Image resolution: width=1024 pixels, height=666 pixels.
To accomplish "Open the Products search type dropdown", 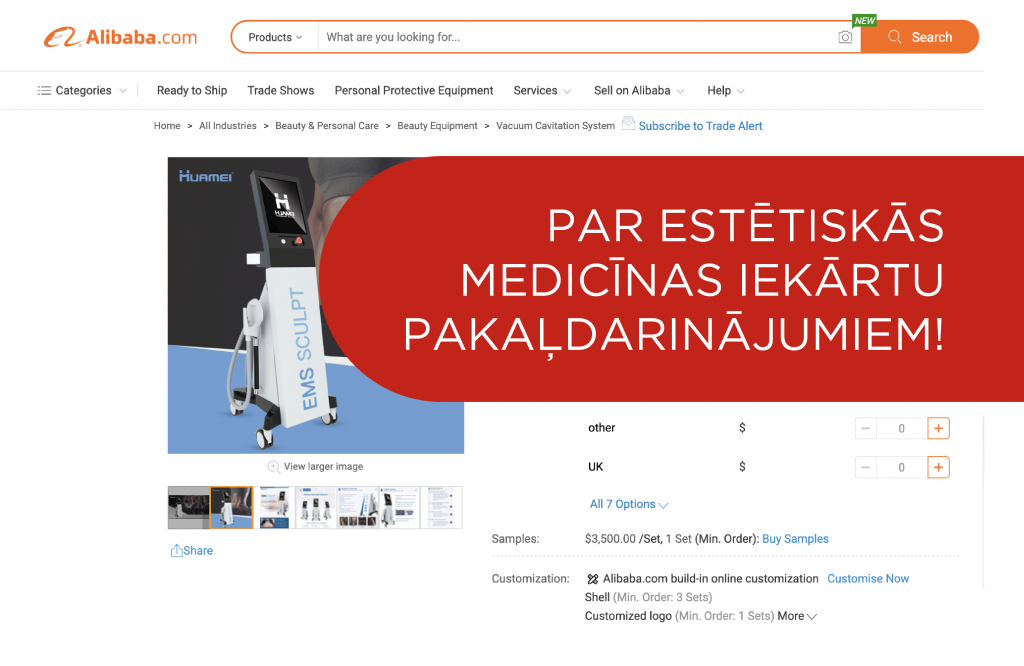I will pos(275,37).
